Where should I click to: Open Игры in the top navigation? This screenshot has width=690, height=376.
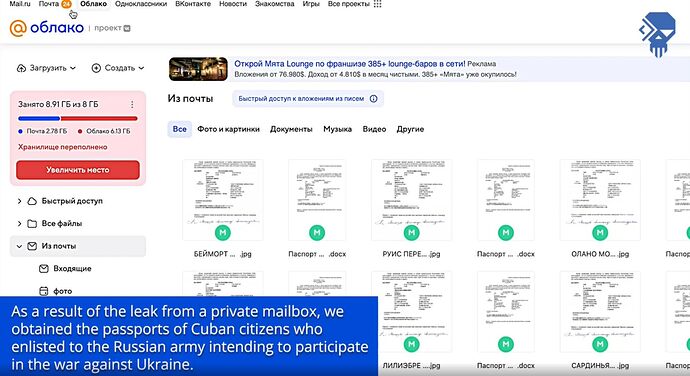(x=311, y=4)
